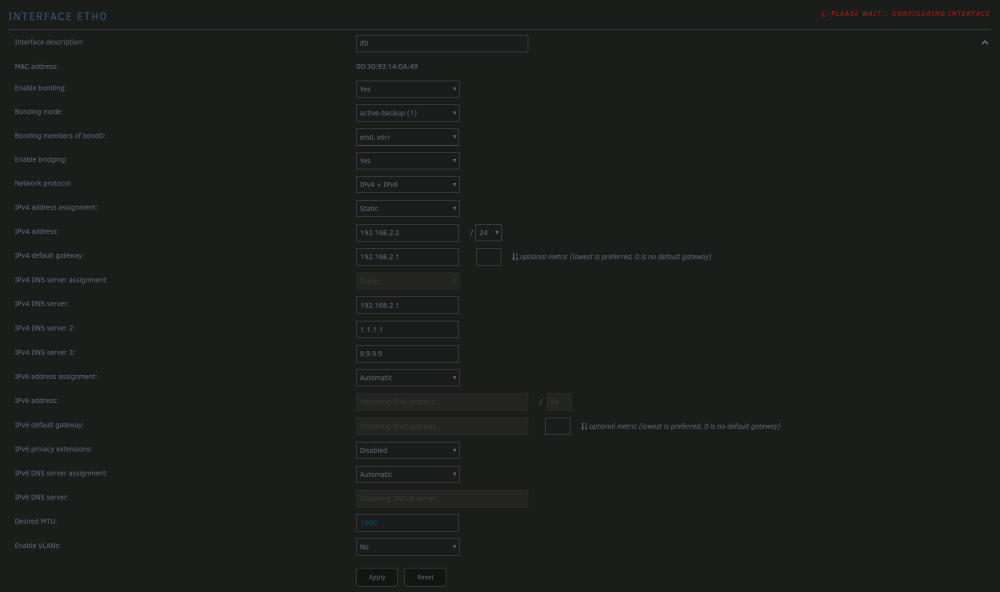The width and height of the screenshot is (1000, 592).
Task: Open IPv6 privacy extensions dropdown
Action: (407, 450)
